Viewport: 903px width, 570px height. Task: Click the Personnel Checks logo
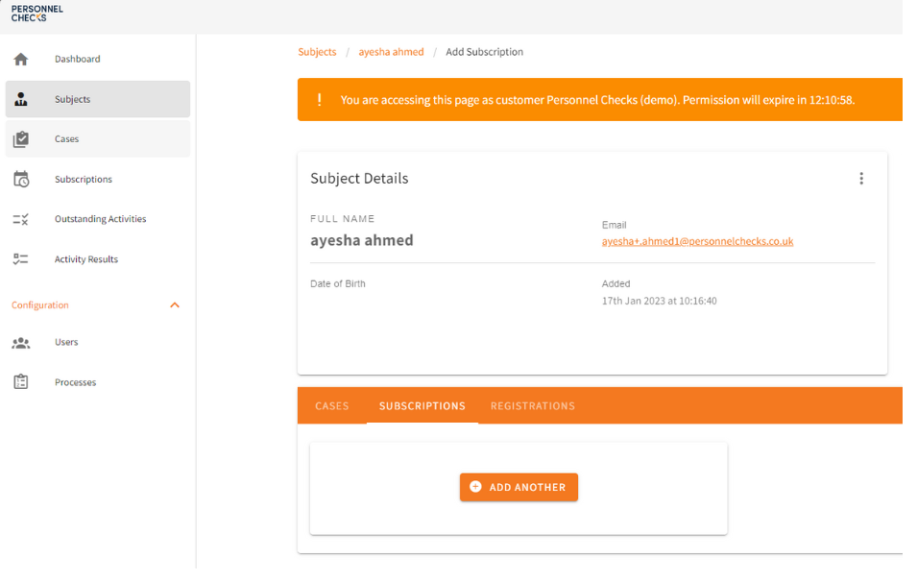click(37, 13)
